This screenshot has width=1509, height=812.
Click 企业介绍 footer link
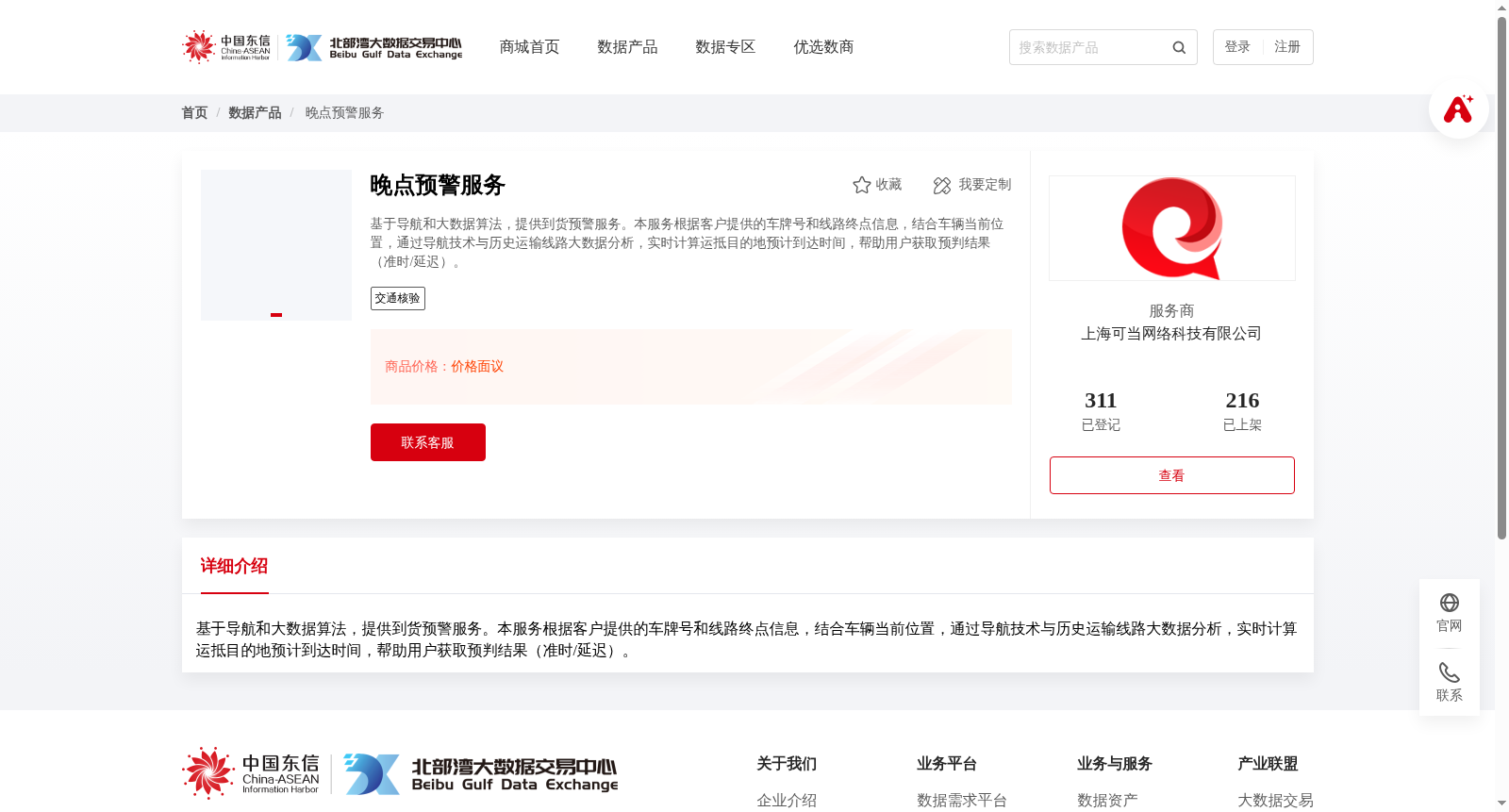[787, 800]
